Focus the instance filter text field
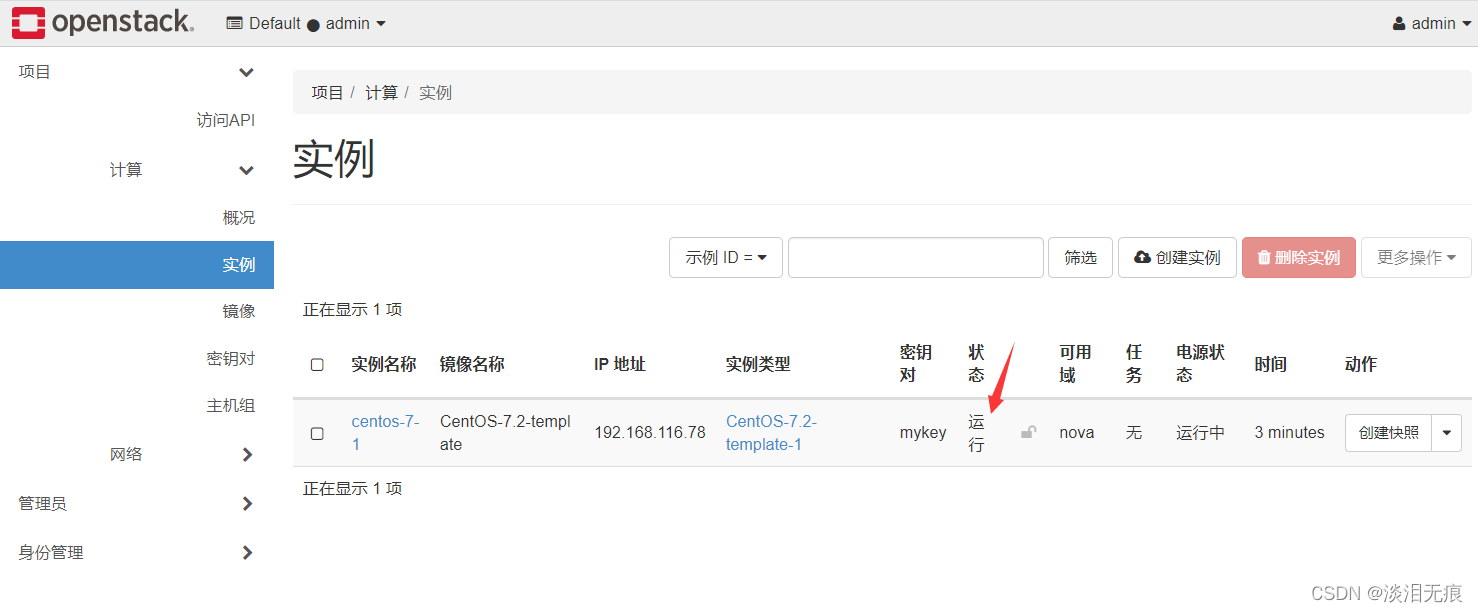Image resolution: width=1478 pixels, height=612 pixels. (916, 257)
